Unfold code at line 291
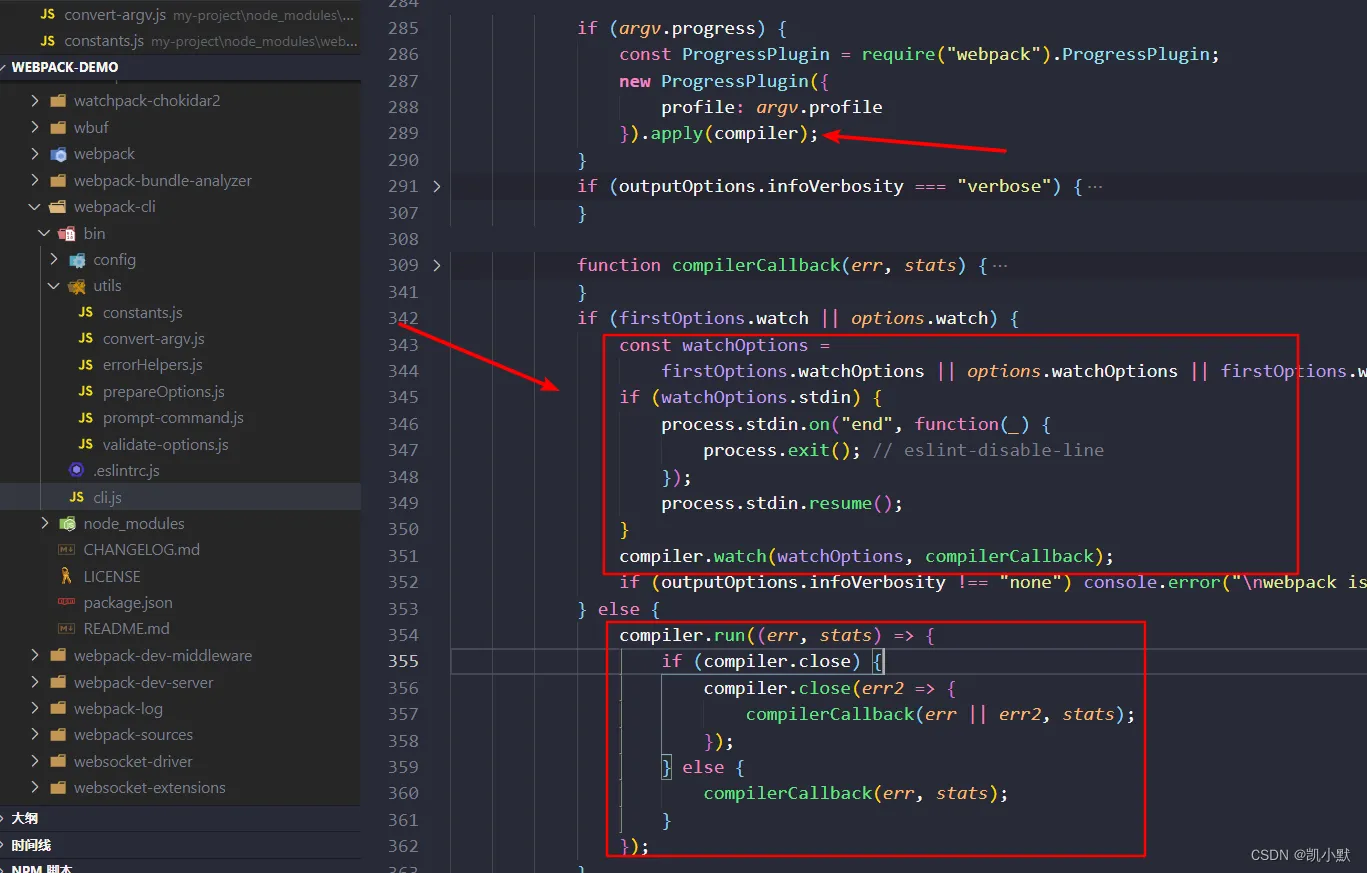The image size is (1367, 873). [x=436, y=186]
